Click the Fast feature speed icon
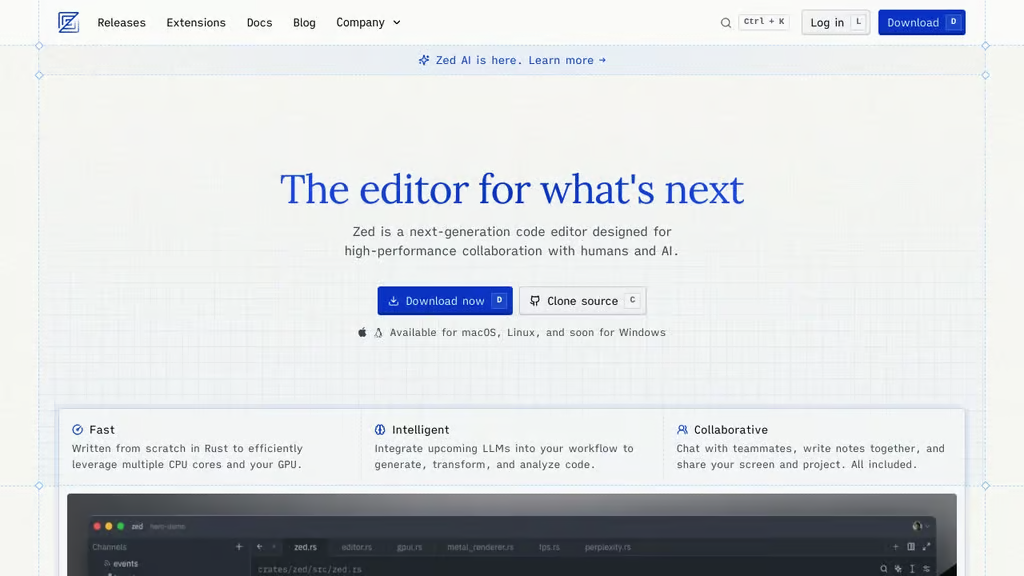Screen dimensions: 1024x576 pyautogui.click(x=78, y=430)
